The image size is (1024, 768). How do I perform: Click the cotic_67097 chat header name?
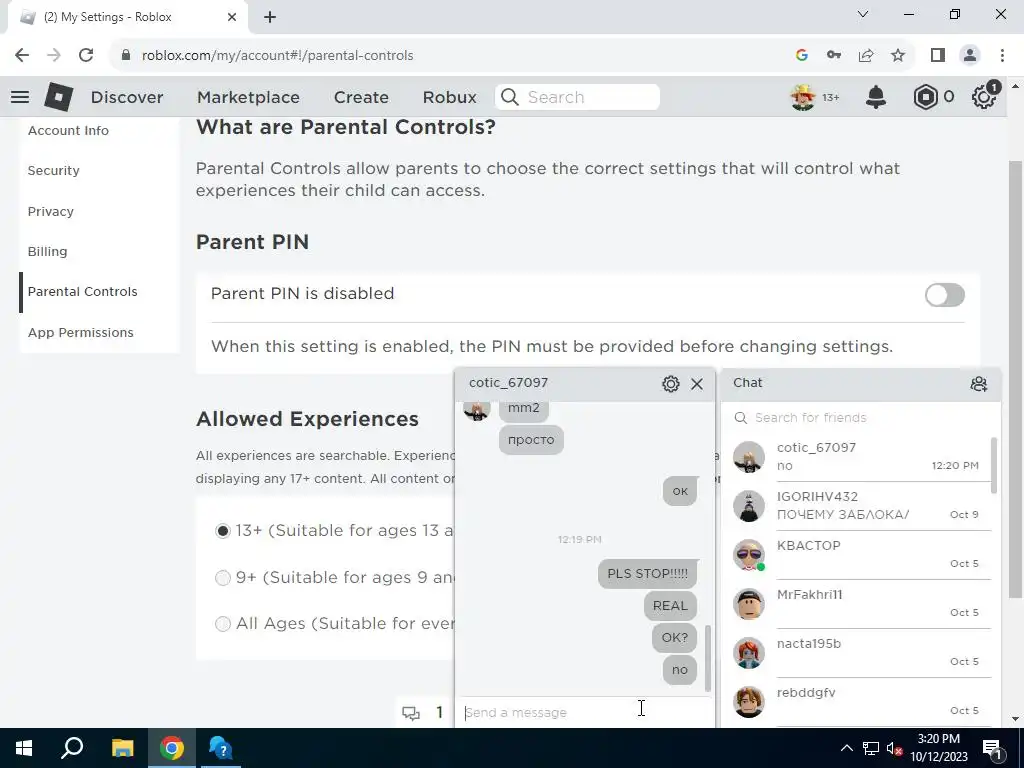(508, 383)
